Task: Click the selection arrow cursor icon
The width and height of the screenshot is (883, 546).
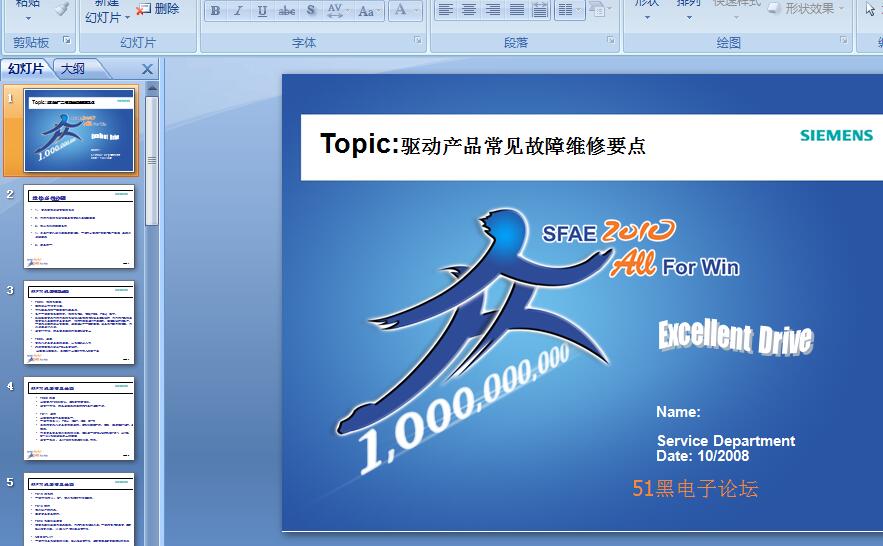Action: (871, 10)
